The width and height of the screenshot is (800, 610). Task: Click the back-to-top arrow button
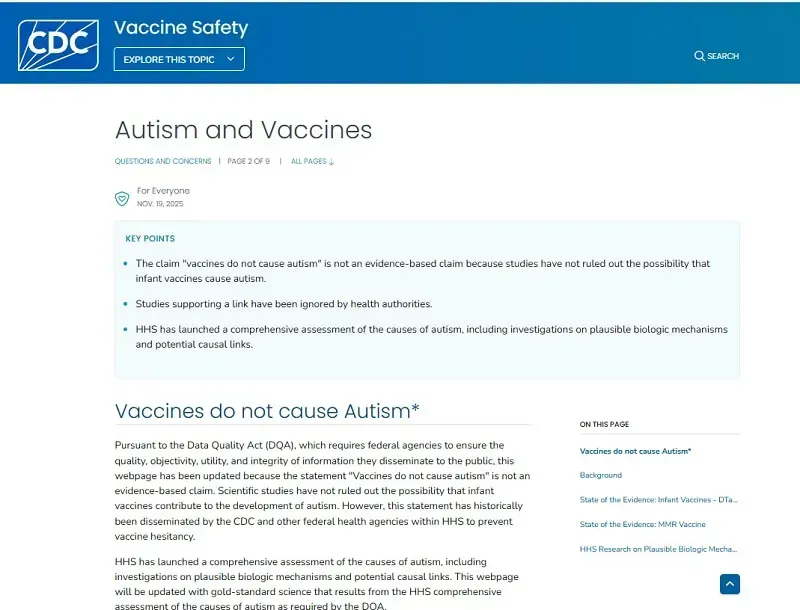(729, 584)
